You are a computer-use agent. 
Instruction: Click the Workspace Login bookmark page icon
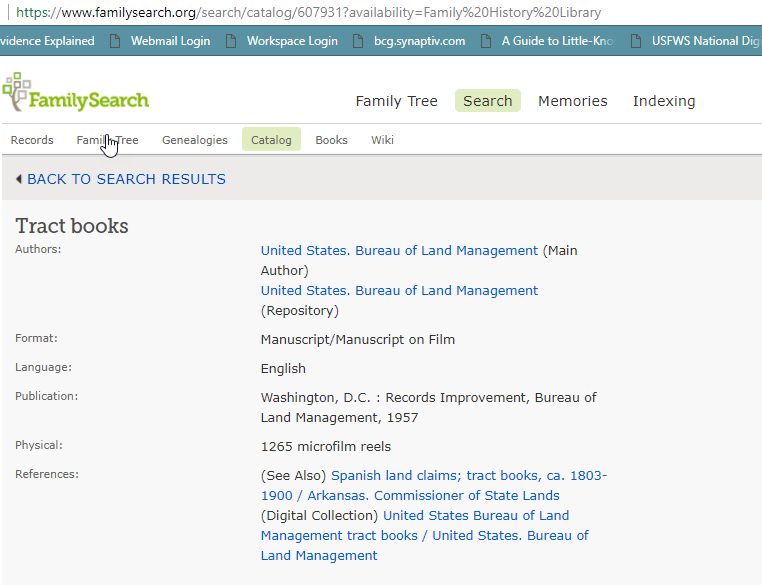pos(231,41)
